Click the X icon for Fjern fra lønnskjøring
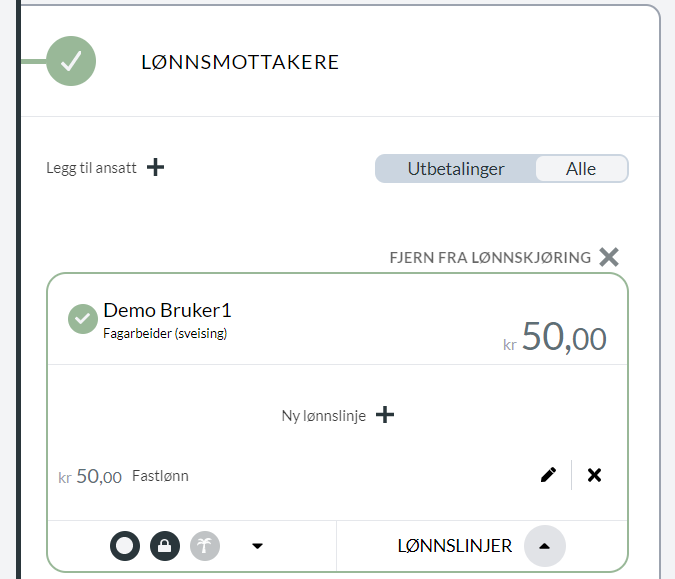 click(609, 257)
